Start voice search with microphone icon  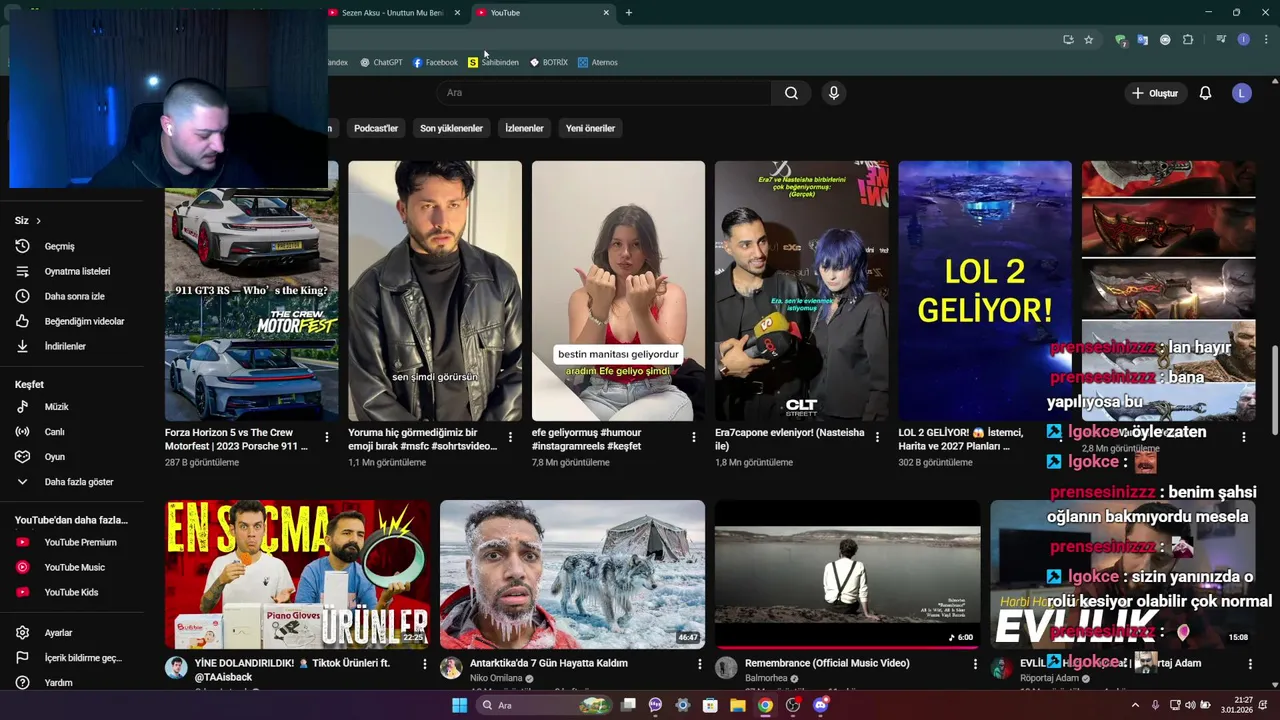point(834,93)
